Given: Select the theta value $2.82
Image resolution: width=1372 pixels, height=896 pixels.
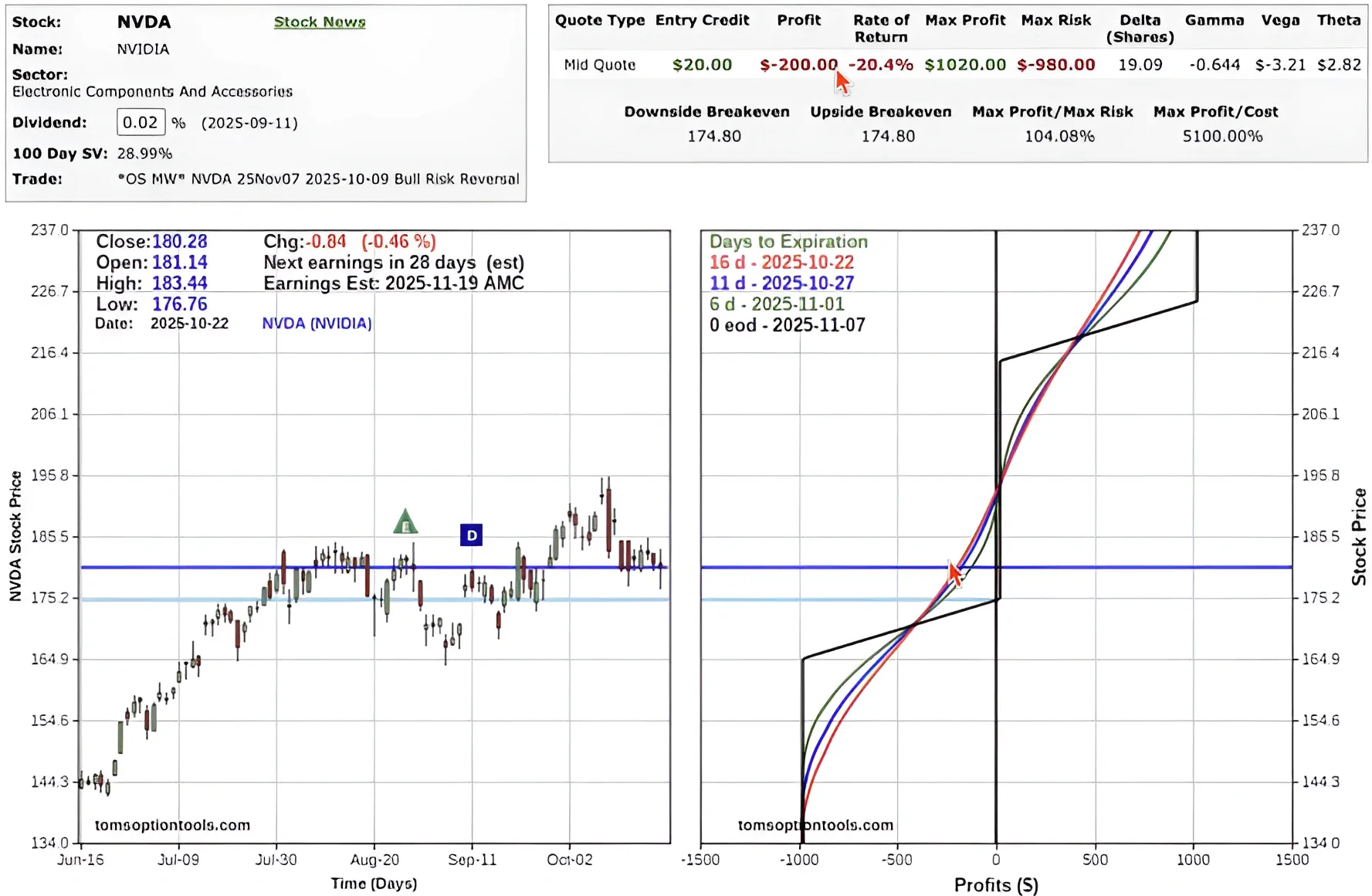Looking at the screenshot, I should (x=1340, y=65).
